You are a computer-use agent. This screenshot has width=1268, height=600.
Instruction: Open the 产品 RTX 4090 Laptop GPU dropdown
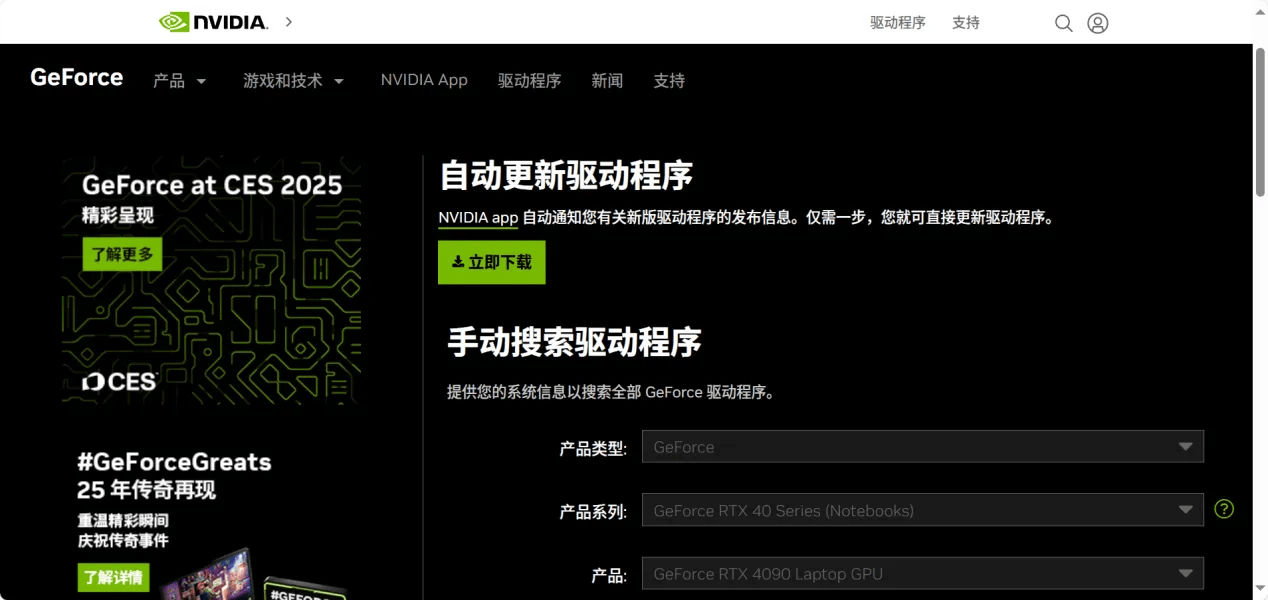pyautogui.click(x=920, y=573)
